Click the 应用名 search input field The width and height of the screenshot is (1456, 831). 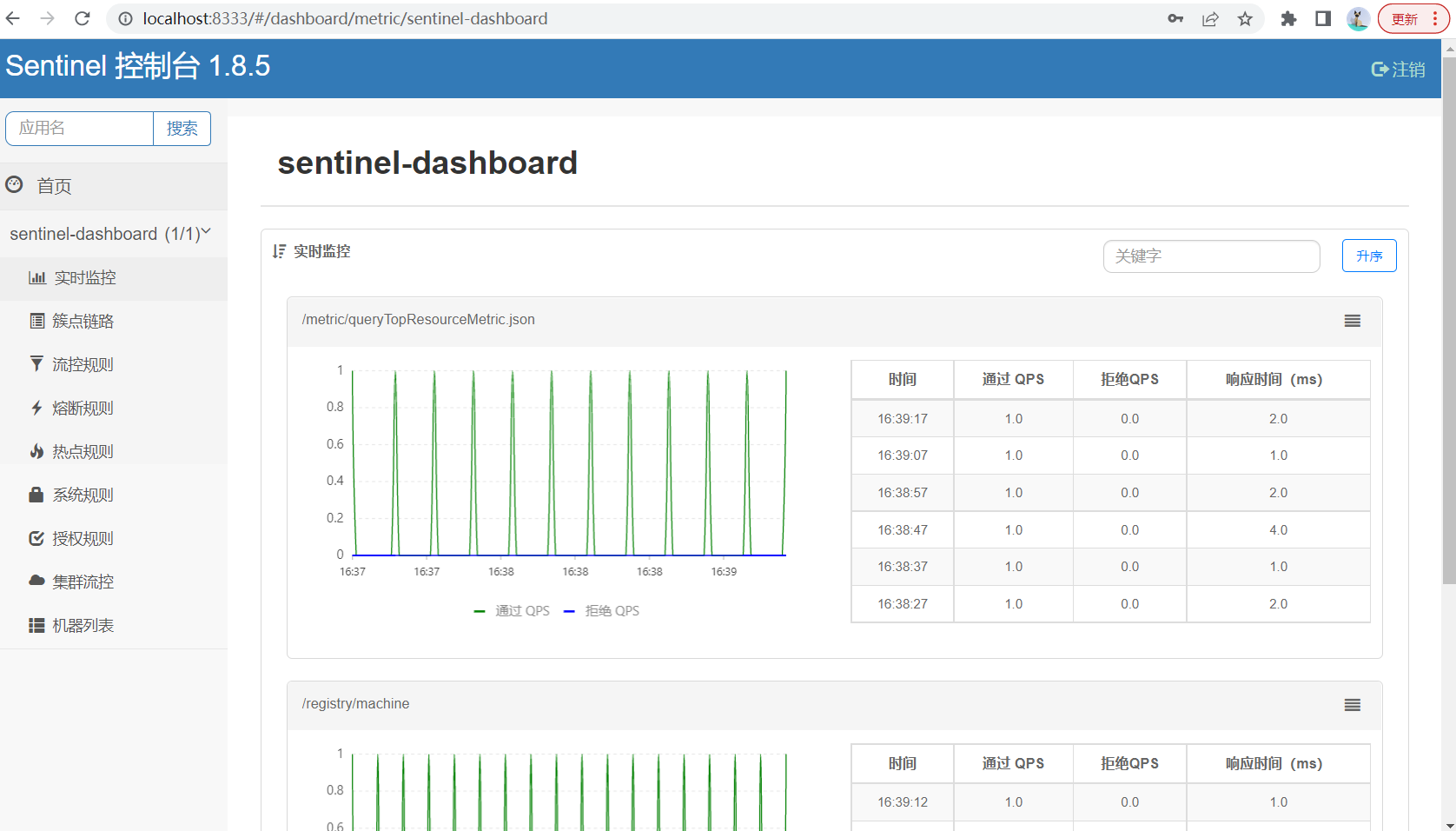(x=79, y=129)
